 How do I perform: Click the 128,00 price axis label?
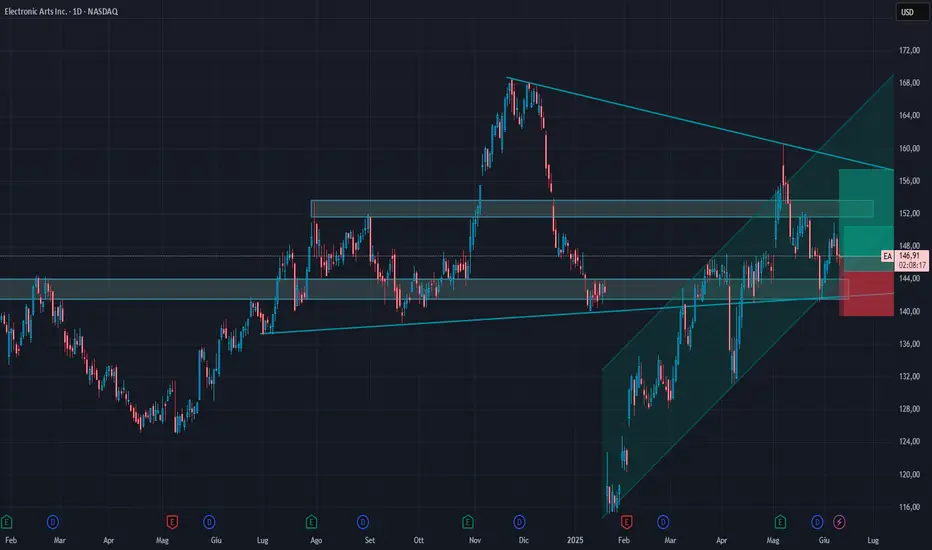click(909, 409)
